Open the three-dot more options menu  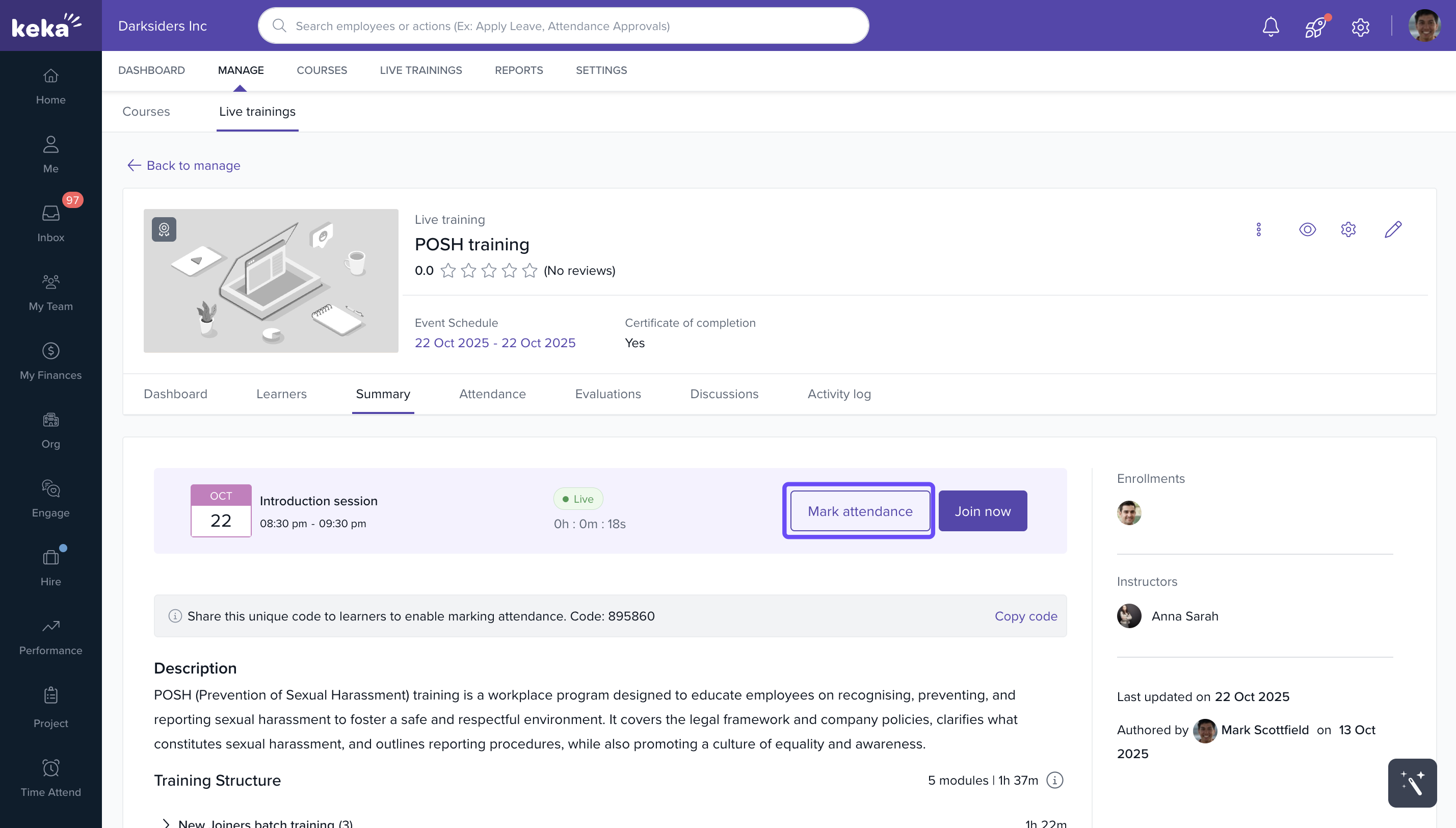(x=1258, y=229)
